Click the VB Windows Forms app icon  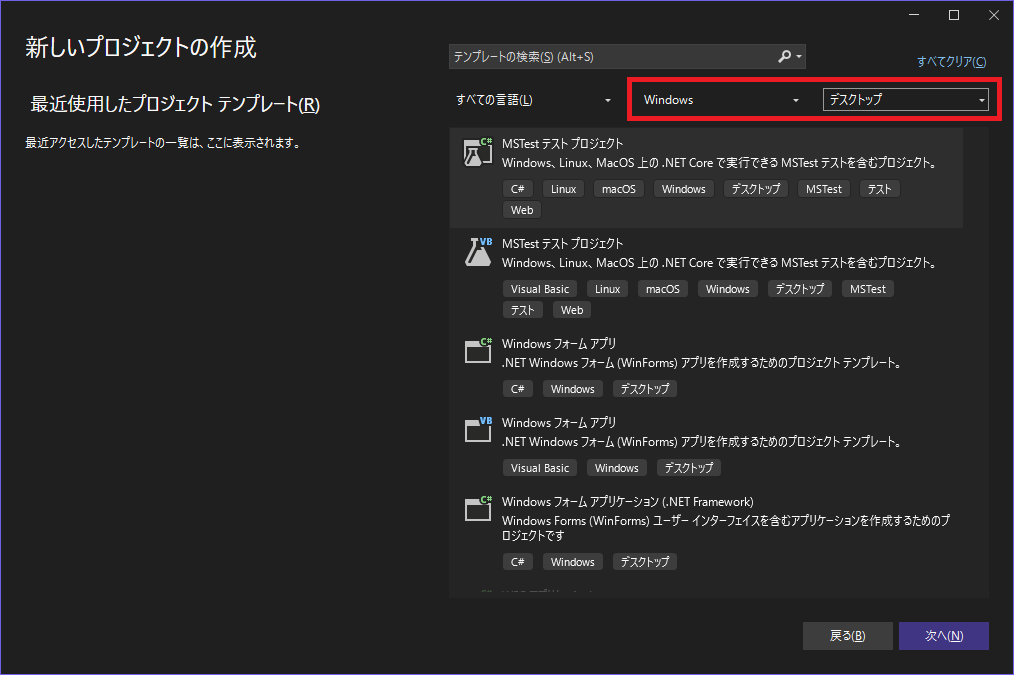click(478, 430)
